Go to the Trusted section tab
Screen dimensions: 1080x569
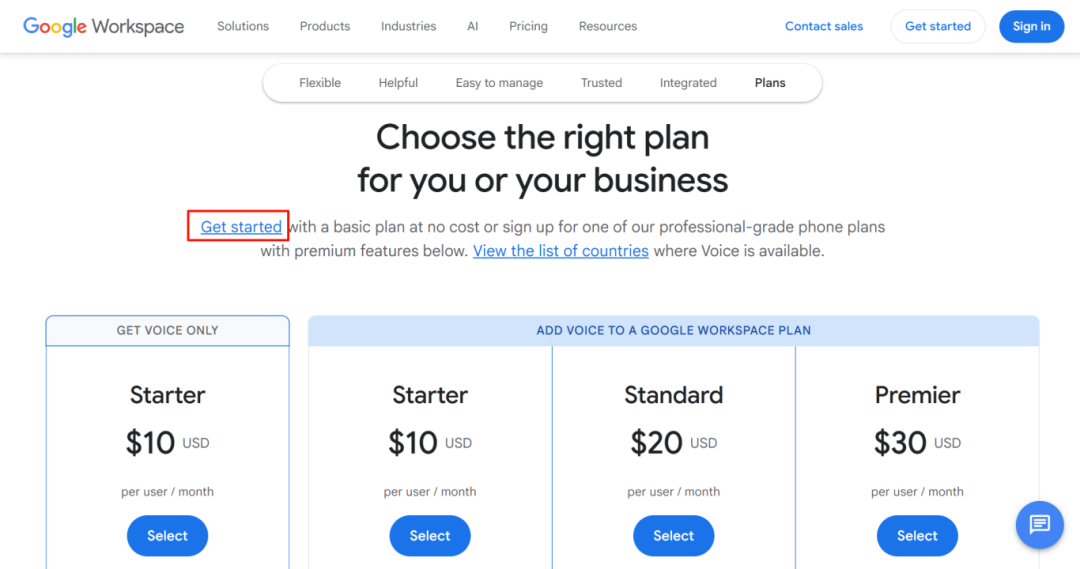tap(601, 83)
